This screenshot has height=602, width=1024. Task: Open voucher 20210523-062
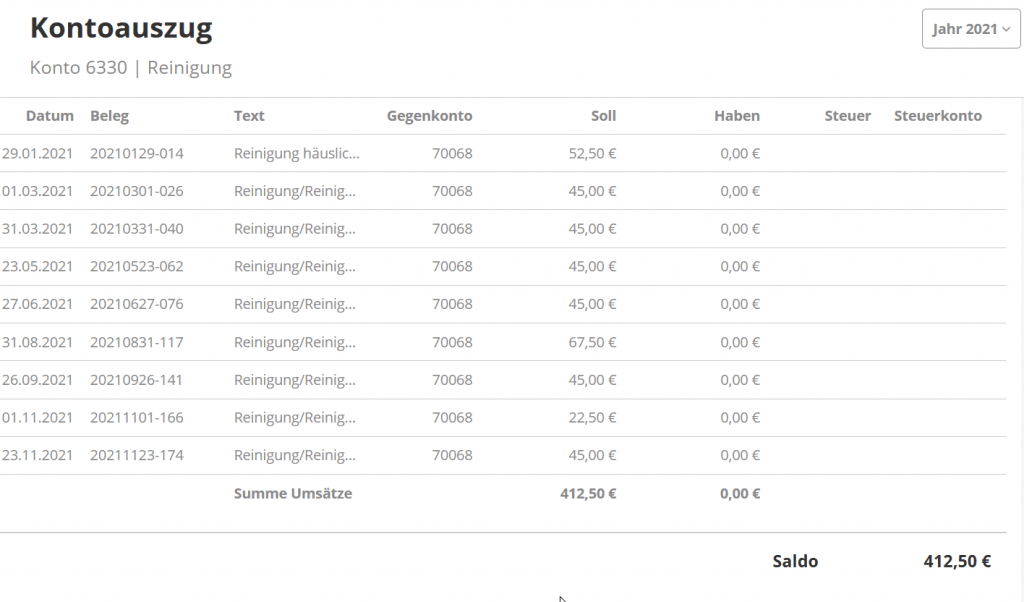[136, 267]
